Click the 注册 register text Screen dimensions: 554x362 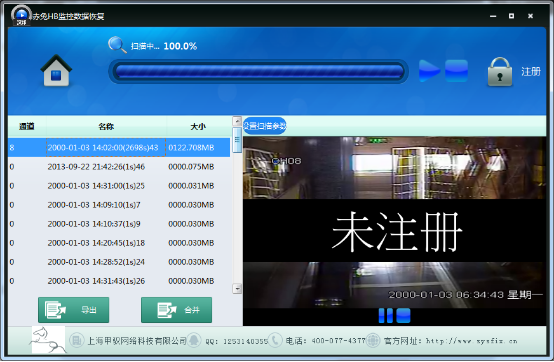[x=531, y=72]
